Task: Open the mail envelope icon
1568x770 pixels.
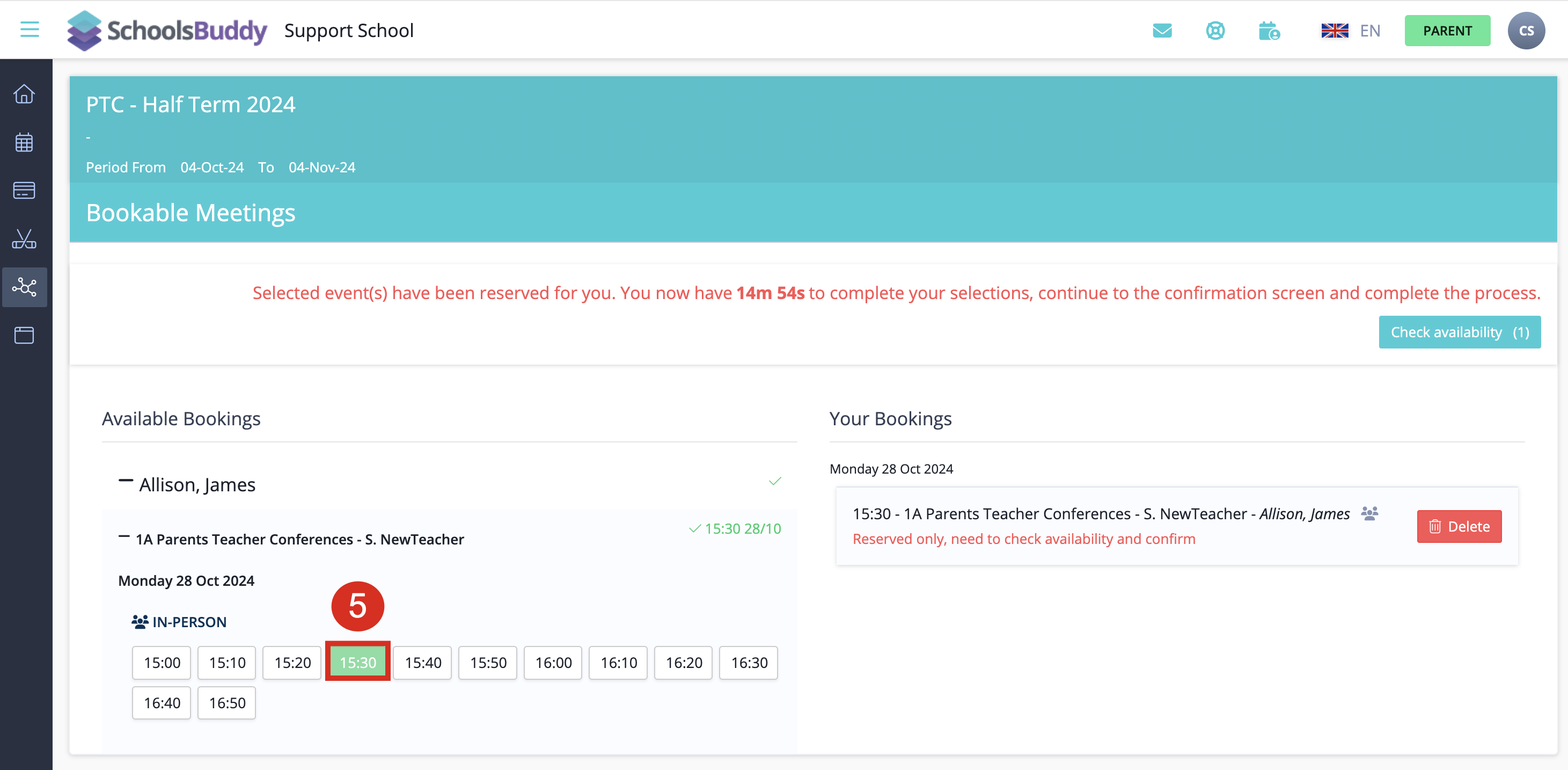Action: click(x=1162, y=31)
